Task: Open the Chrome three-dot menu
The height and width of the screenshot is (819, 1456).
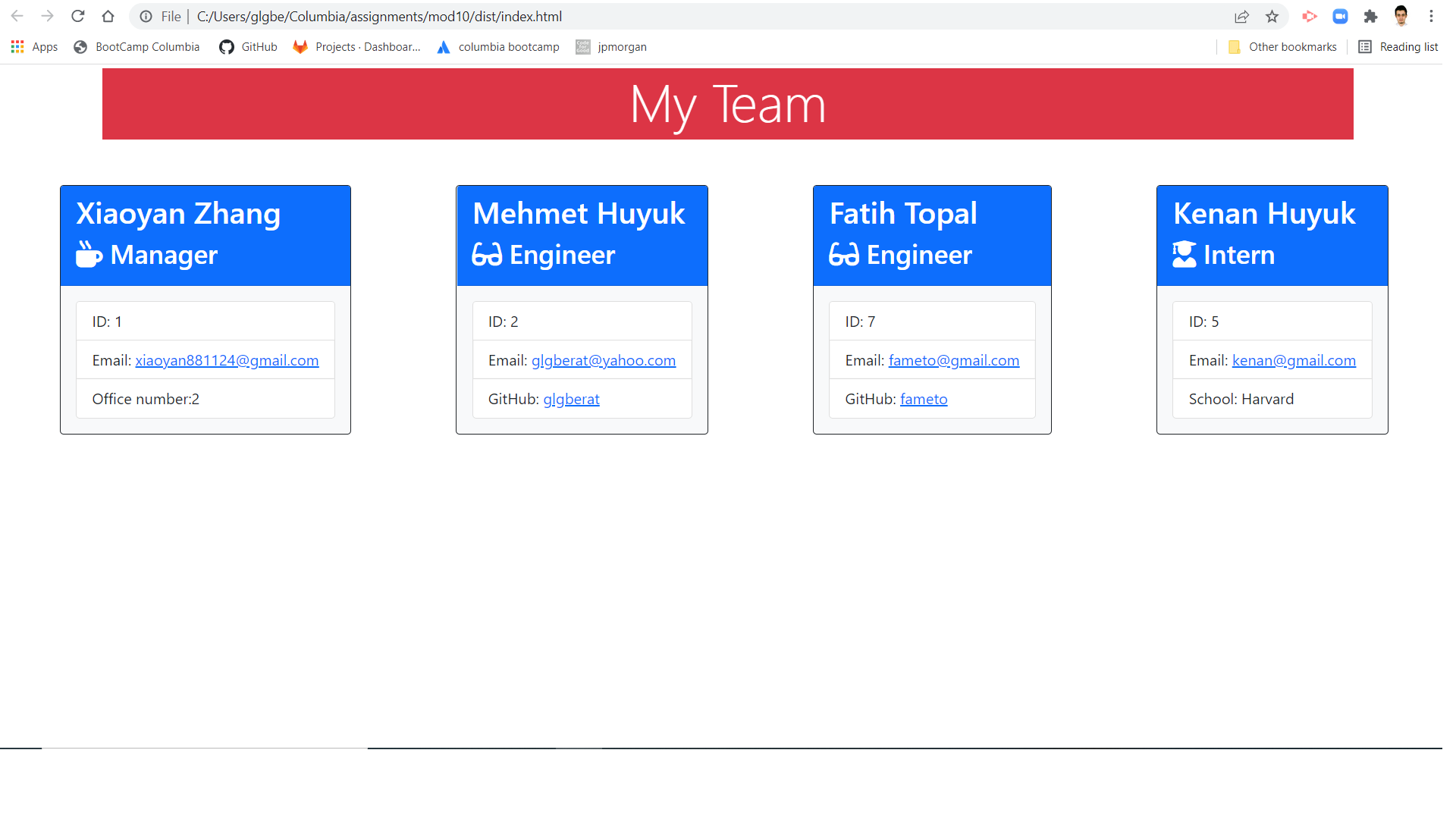Action: 1431,16
